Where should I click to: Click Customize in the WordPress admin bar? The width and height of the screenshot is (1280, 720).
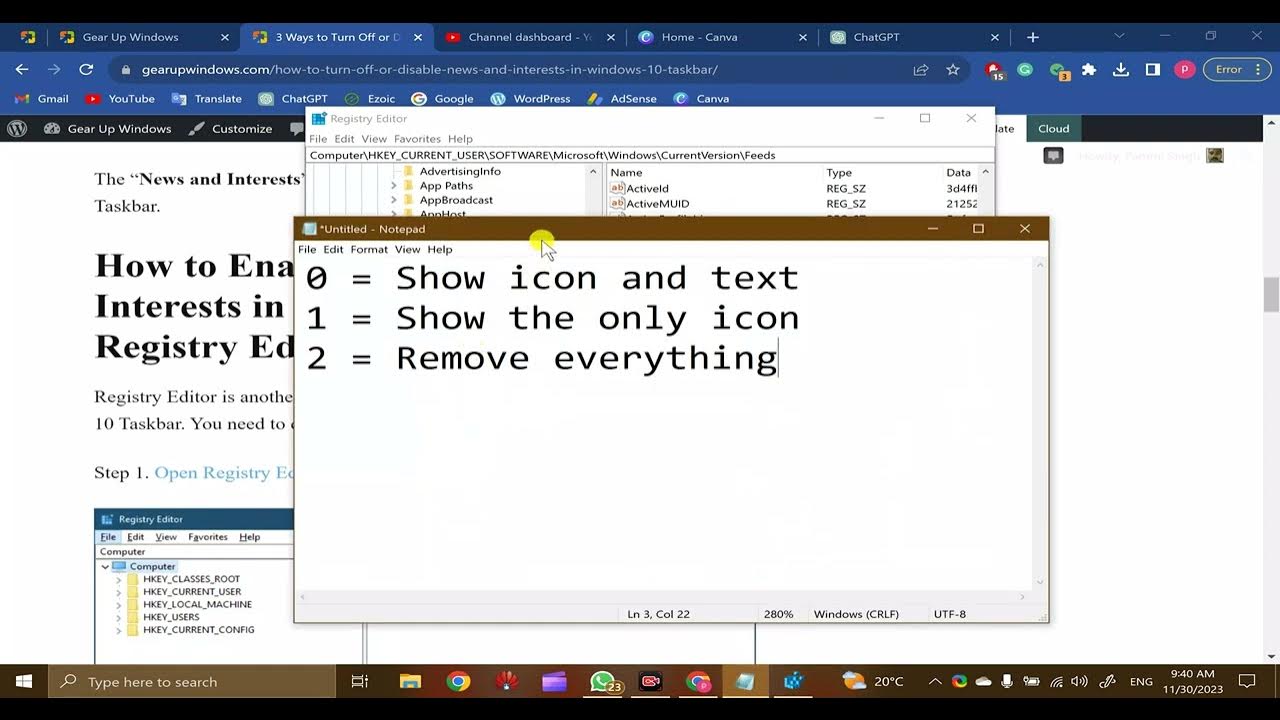pos(231,128)
